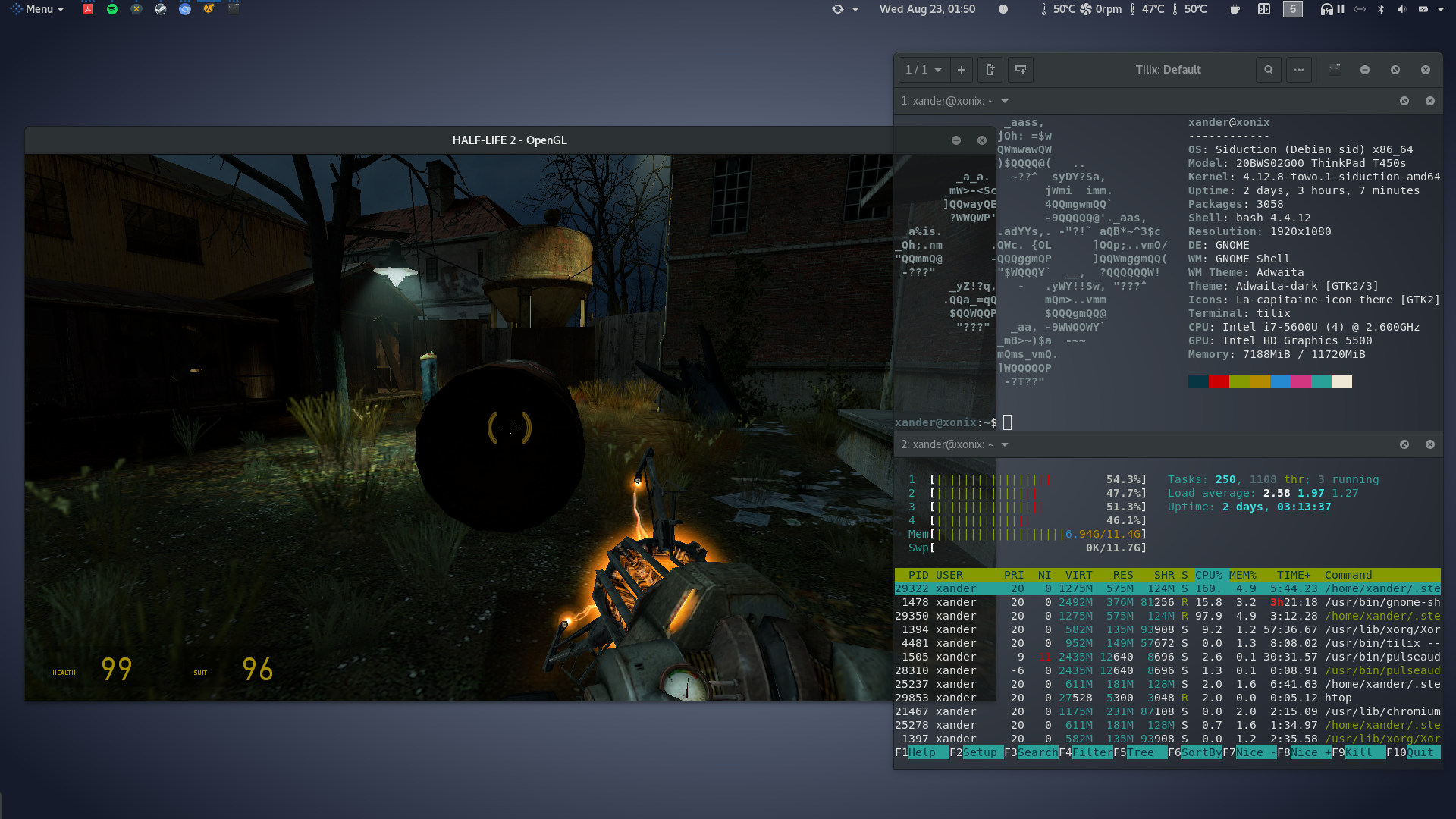
Task: Open Tilix find-in-terminal search icon
Action: (1268, 70)
